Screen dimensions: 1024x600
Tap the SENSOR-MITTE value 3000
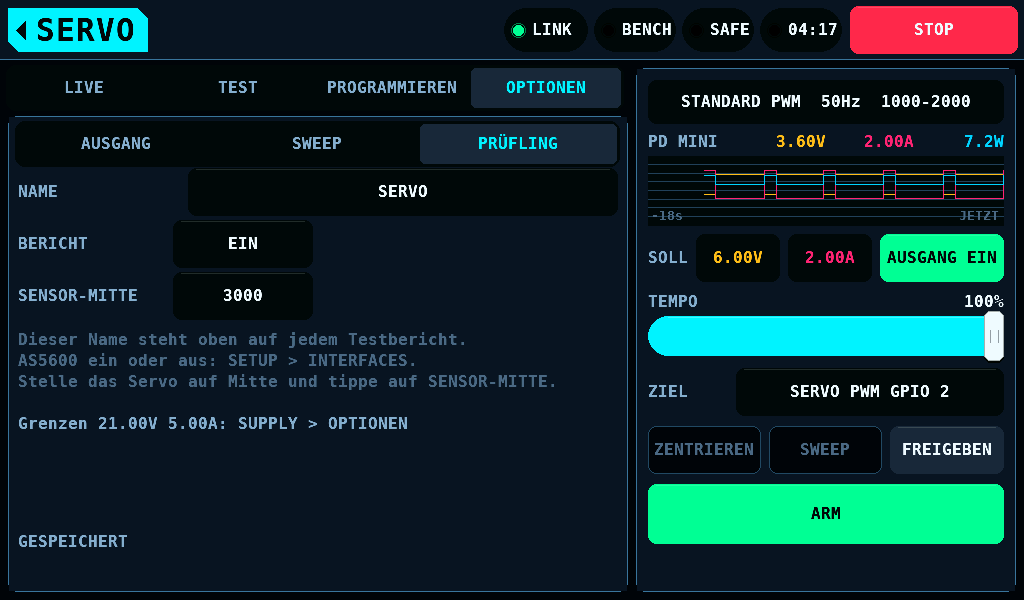[x=243, y=296]
